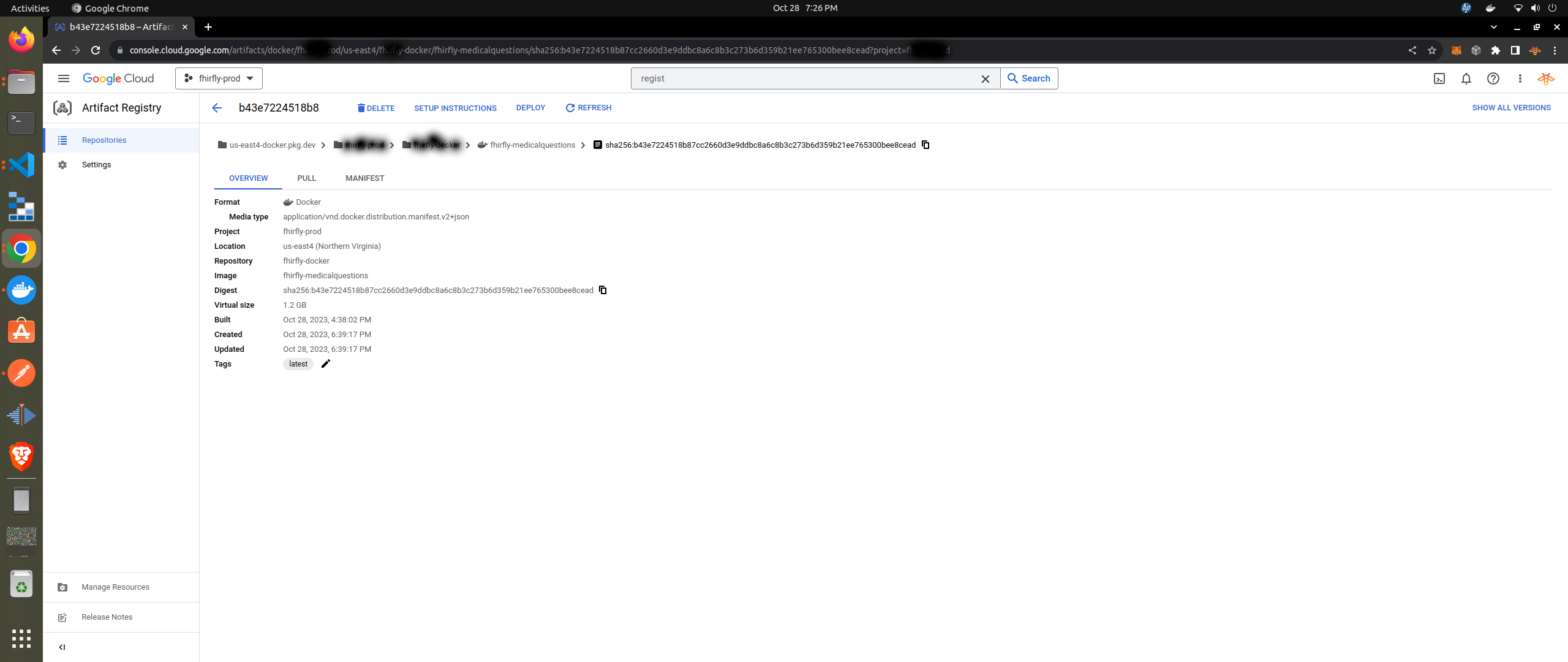Collapse the left side navigation panel
The width and height of the screenshot is (1568, 662).
coord(62,647)
